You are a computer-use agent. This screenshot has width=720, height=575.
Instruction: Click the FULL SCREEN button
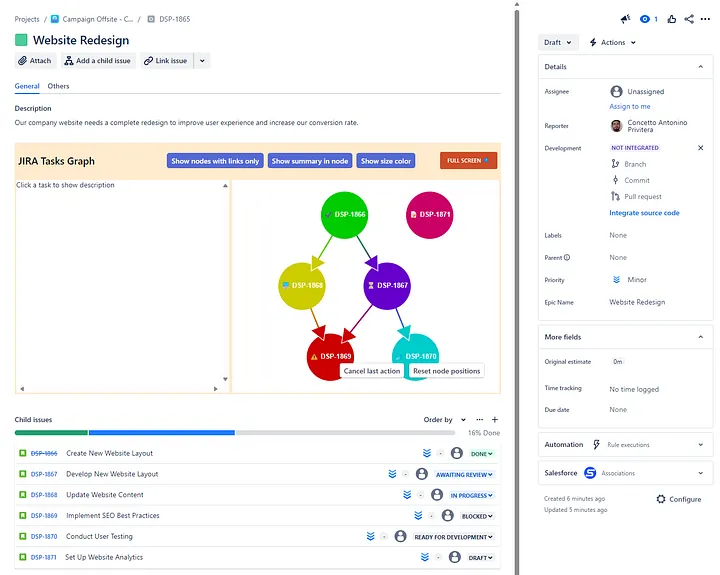[x=468, y=161]
